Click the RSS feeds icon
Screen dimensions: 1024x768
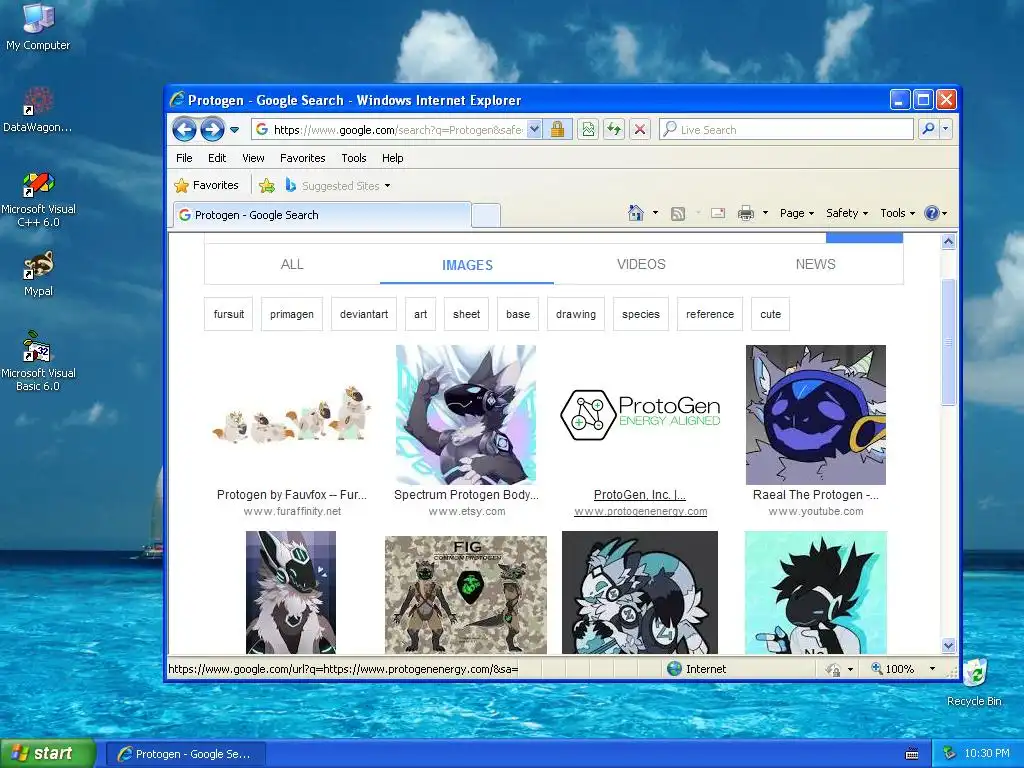[x=678, y=214]
